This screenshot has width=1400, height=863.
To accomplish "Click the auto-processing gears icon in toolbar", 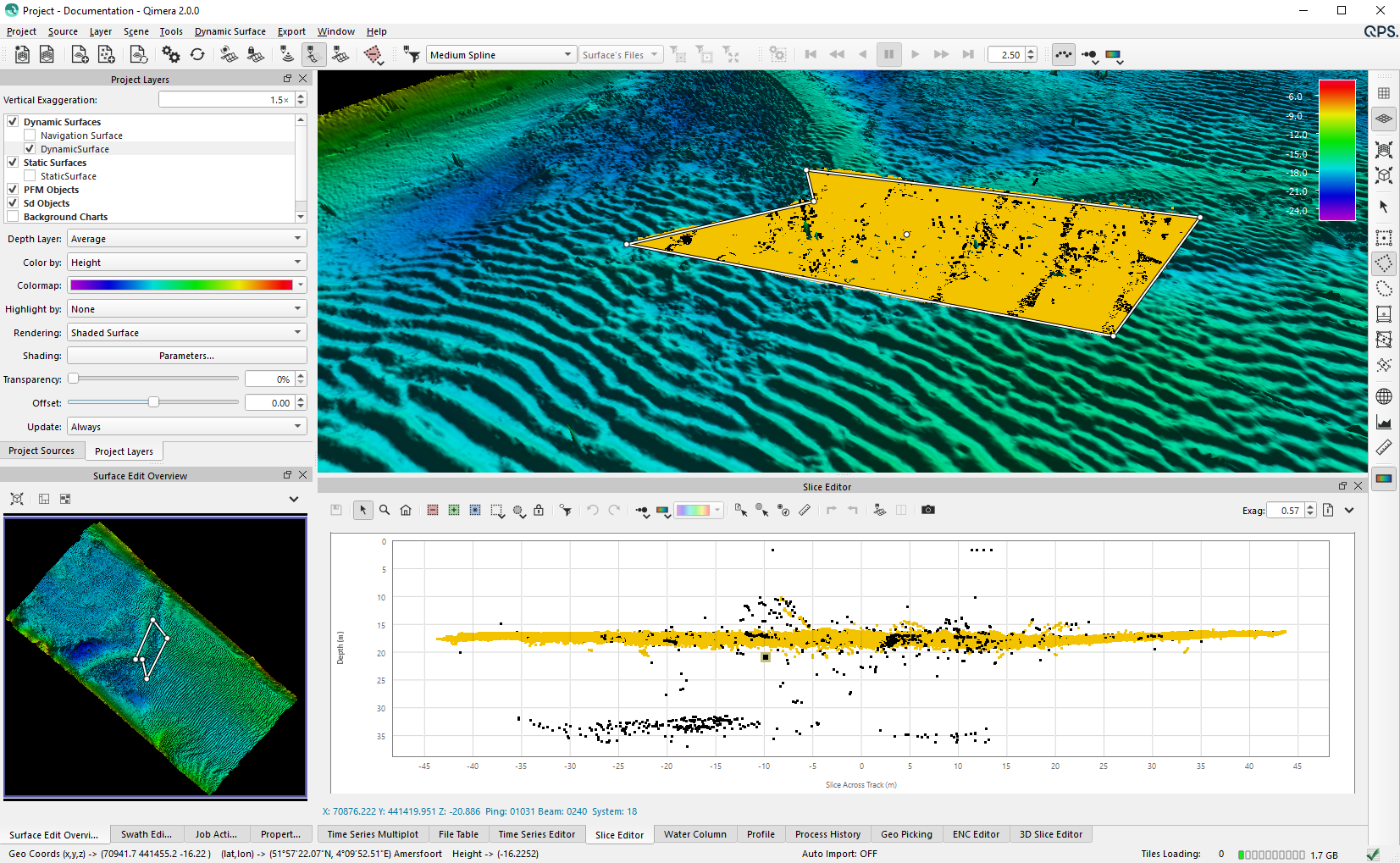I will point(171,55).
